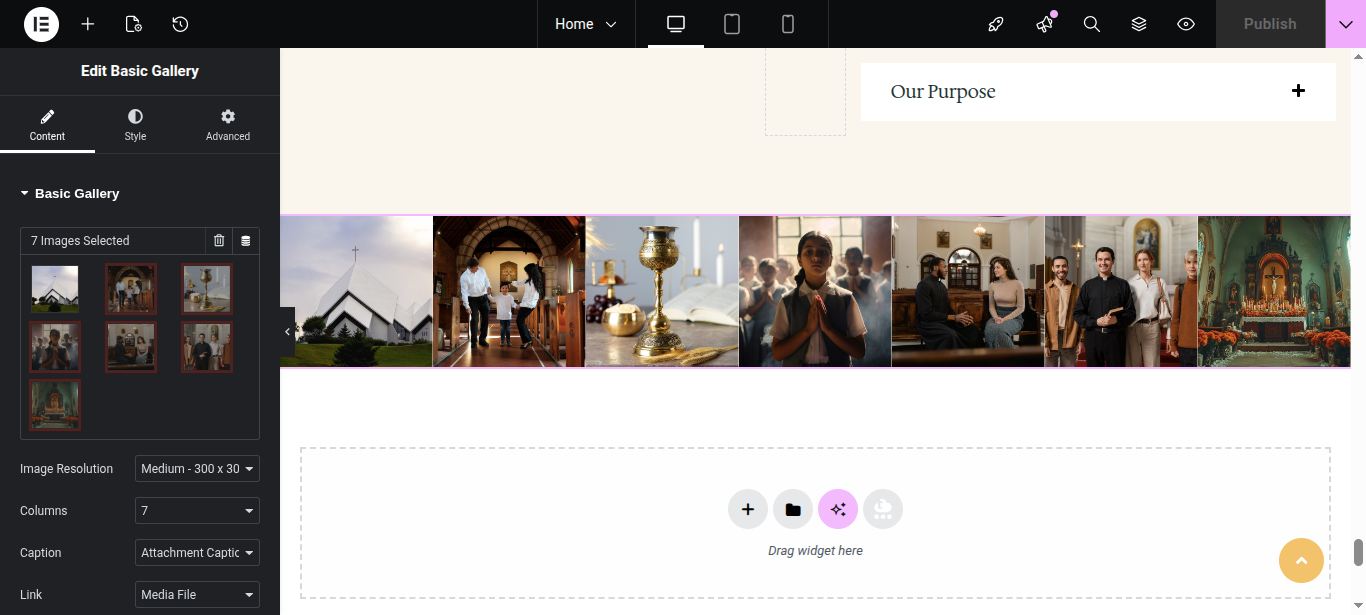This screenshot has width=1366, height=615.
Task: Click the scroll-to-top round button
Action: click(1301, 560)
